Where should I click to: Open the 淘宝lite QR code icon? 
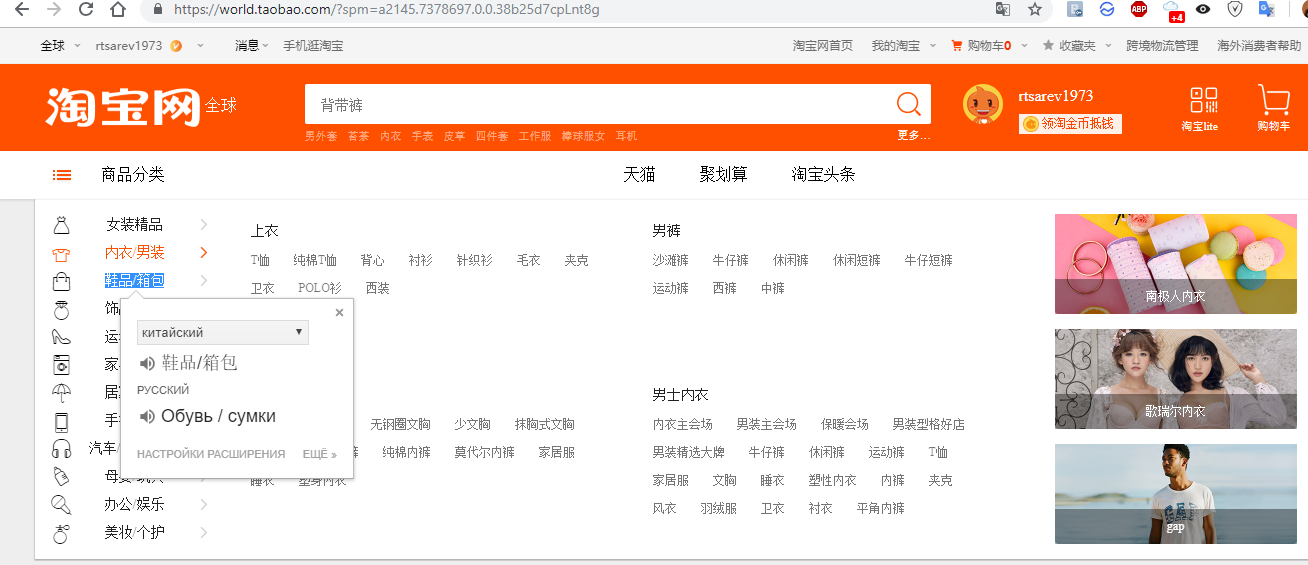(x=1204, y=102)
